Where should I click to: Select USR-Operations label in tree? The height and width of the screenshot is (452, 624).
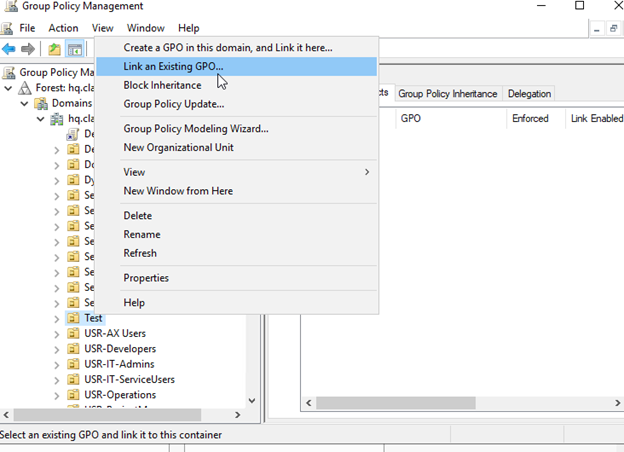click(x=120, y=395)
